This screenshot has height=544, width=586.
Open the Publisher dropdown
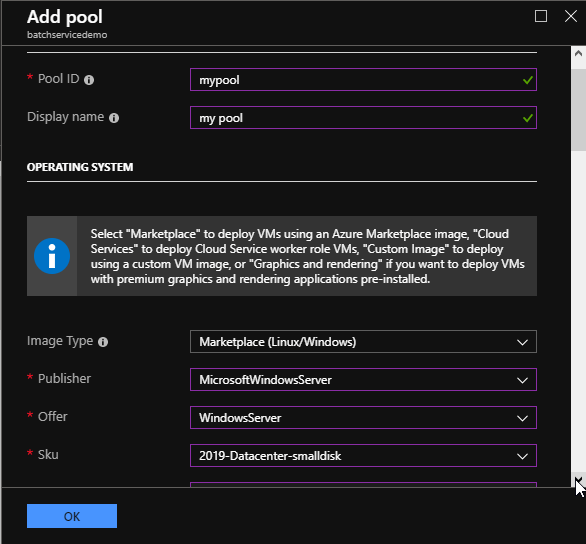point(363,380)
